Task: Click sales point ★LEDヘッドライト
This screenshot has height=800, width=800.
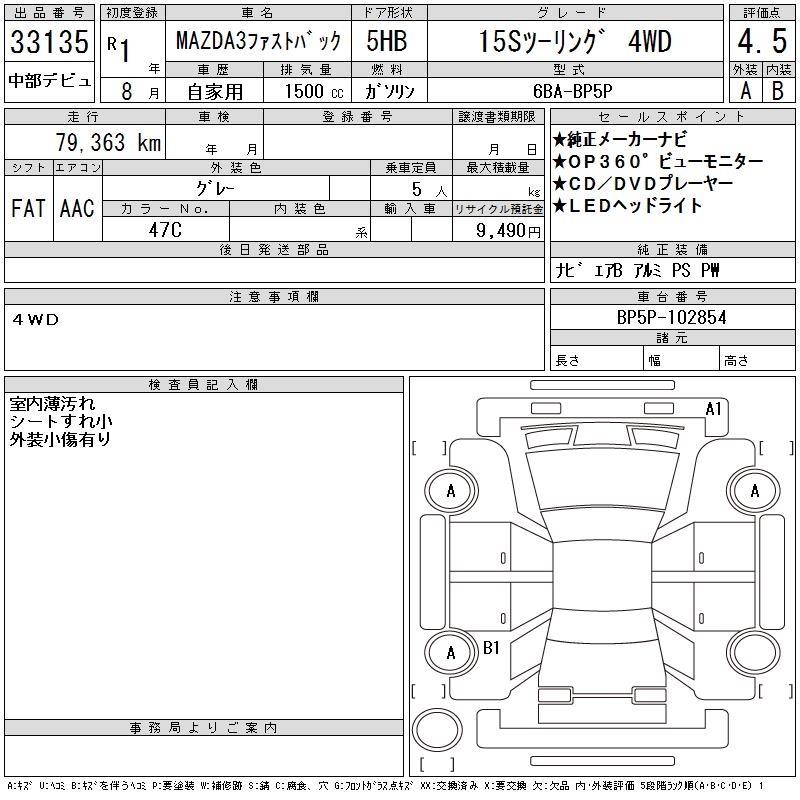Action: [628, 205]
